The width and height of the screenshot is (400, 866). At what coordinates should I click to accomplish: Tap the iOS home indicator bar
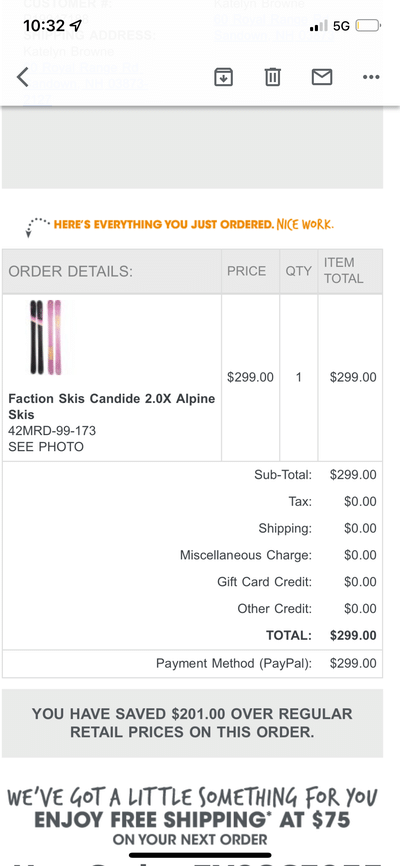click(200, 856)
